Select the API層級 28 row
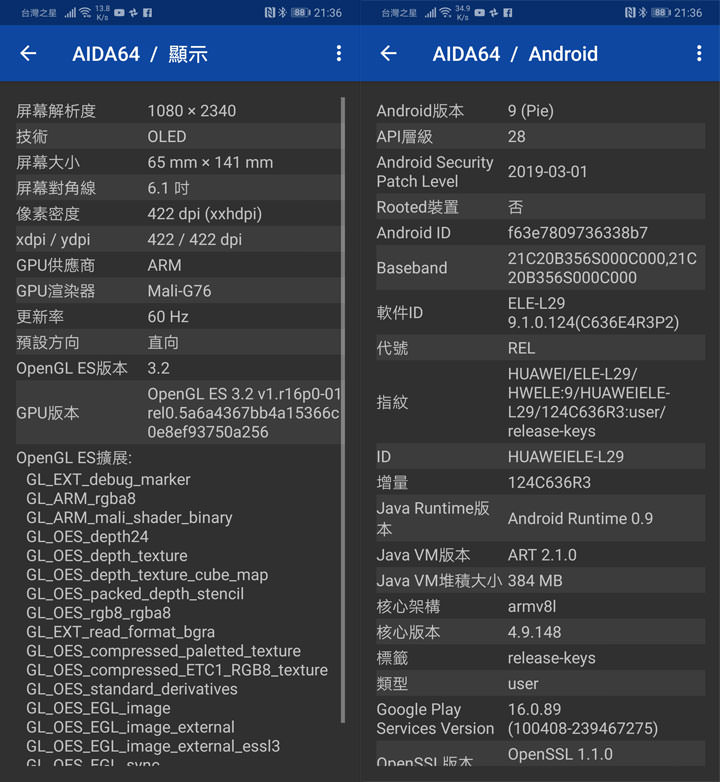 click(x=540, y=136)
